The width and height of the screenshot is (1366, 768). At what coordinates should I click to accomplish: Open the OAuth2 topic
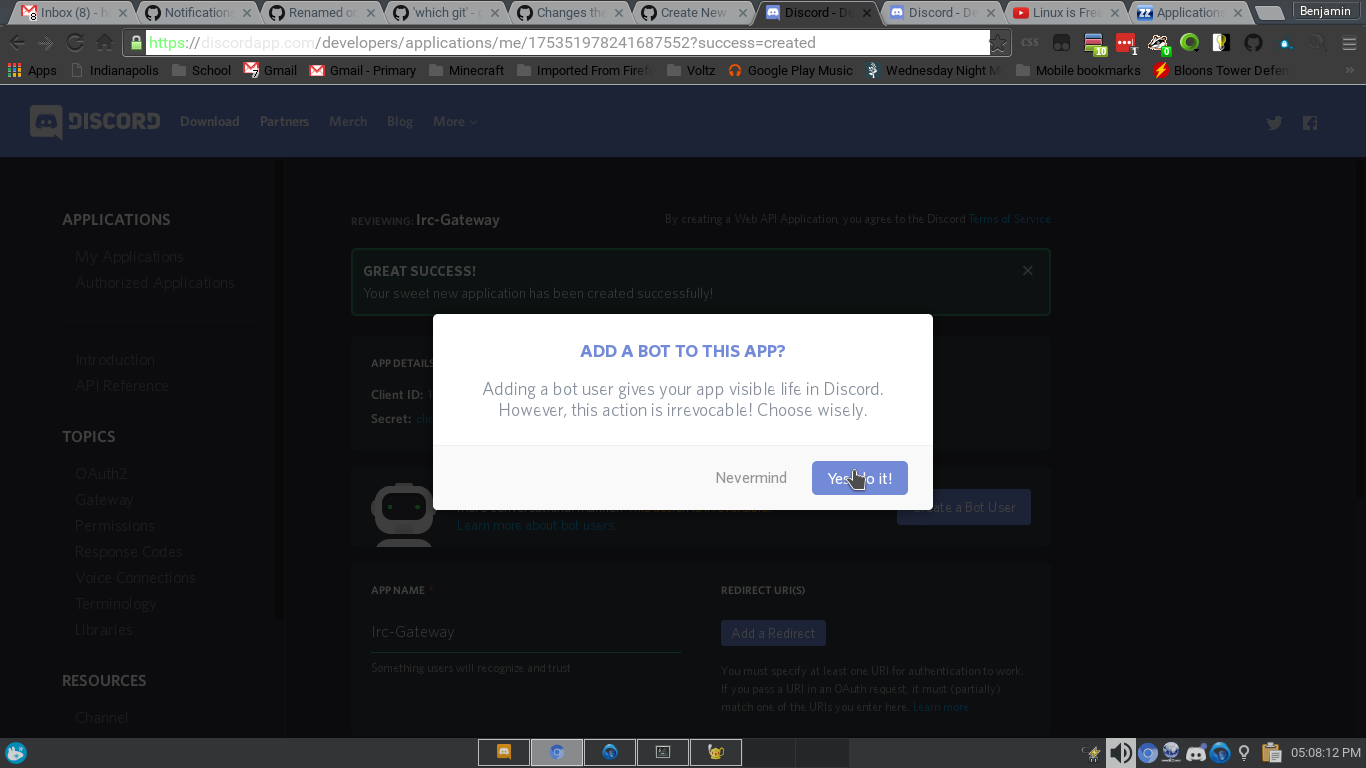point(101,474)
